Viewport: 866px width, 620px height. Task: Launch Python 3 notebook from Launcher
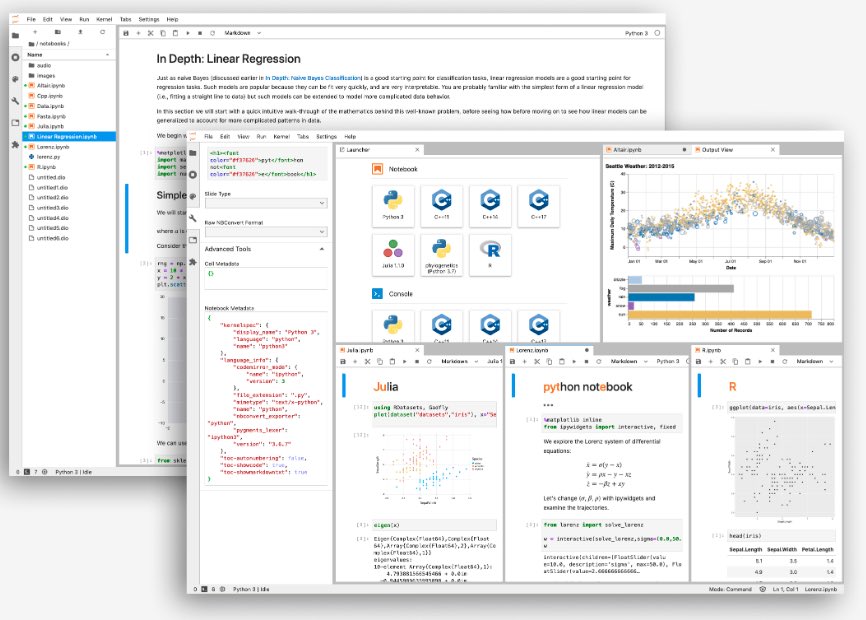pos(393,206)
